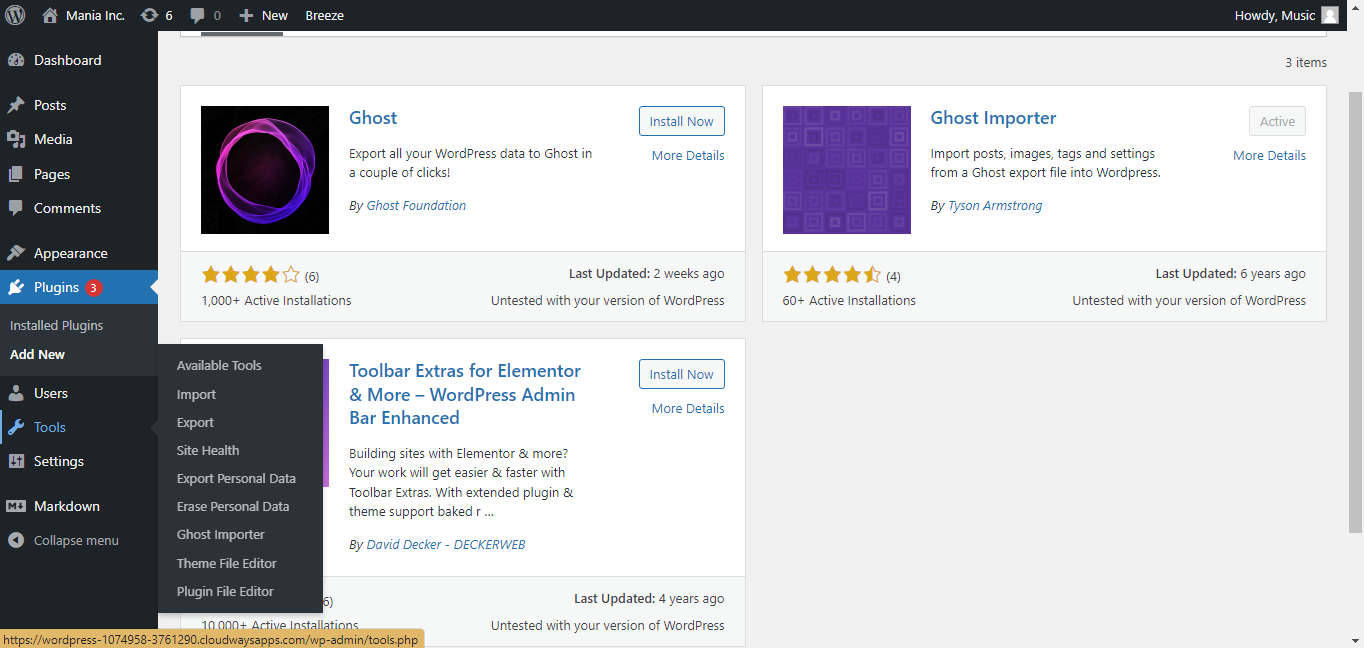
Task: Click the Active button on Ghost Importer
Action: pyautogui.click(x=1277, y=121)
